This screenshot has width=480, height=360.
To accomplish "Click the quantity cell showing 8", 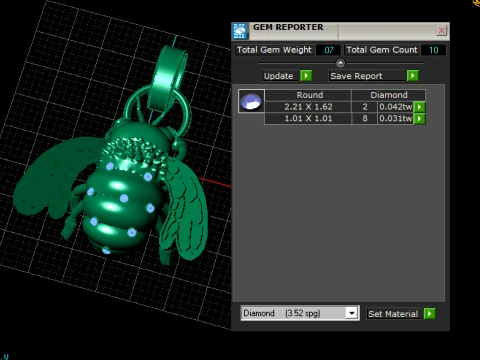I will point(365,119).
